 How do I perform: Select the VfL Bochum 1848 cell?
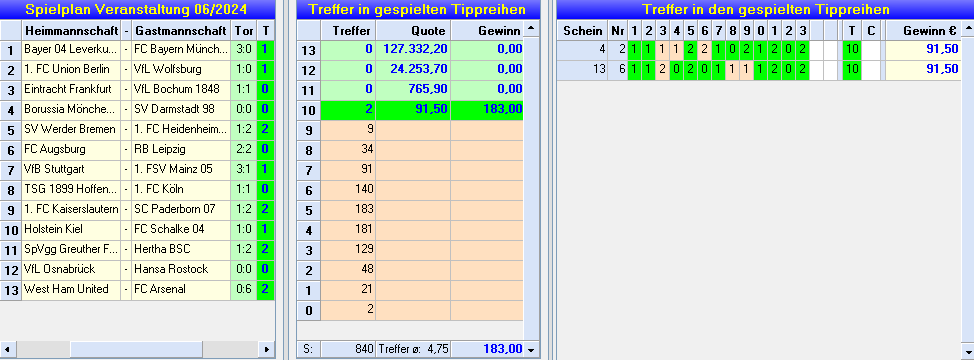pos(181,89)
